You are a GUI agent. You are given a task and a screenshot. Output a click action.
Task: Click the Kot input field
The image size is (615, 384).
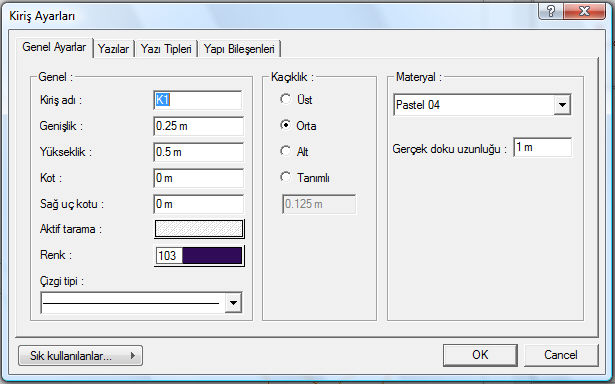(198, 178)
